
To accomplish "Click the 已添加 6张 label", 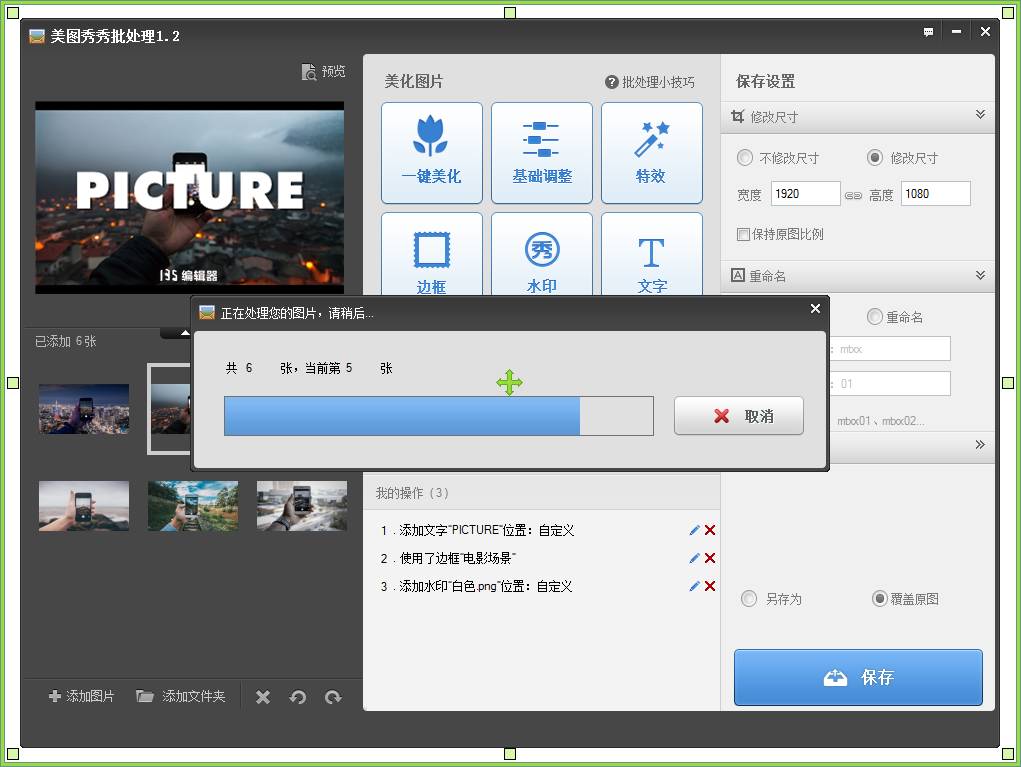I will 65,341.
